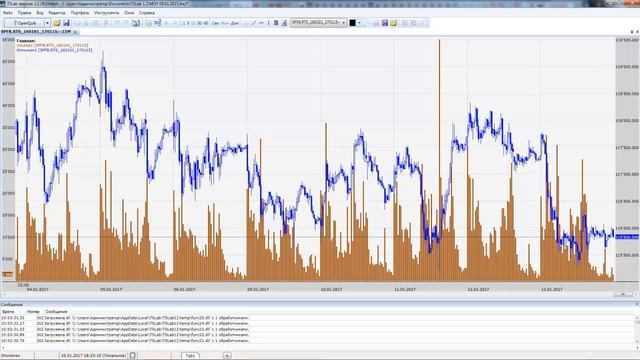Open the Файл menu
Image resolution: width=640 pixels, height=360 pixels.
click(x=7, y=13)
